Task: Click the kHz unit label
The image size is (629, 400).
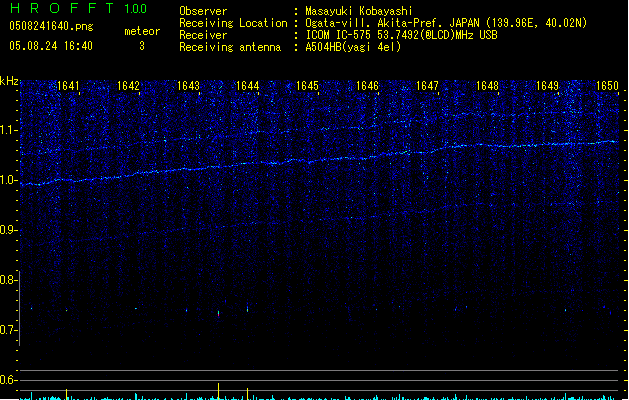Action: (9, 81)
